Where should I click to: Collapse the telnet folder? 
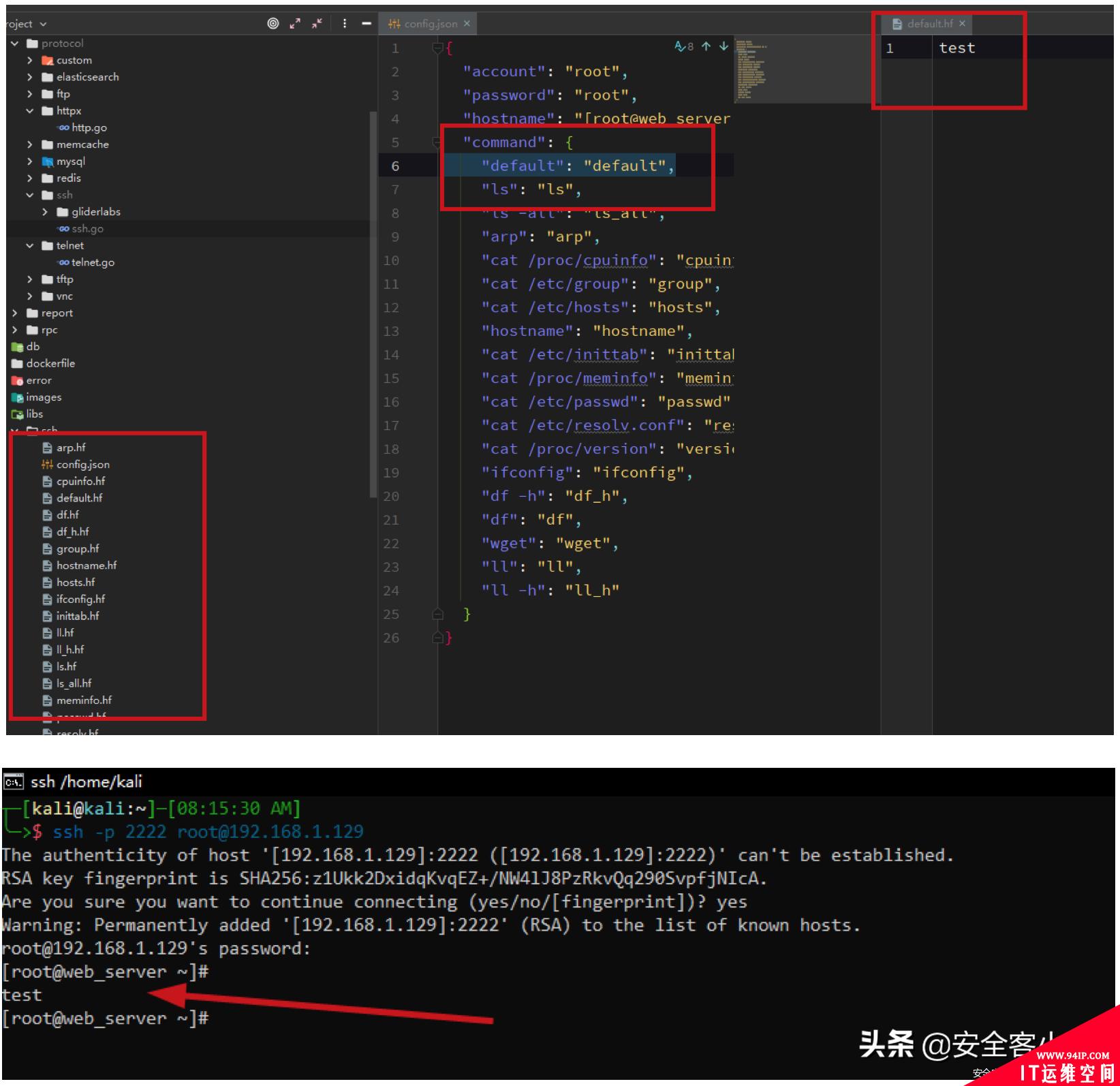[30, 245]
